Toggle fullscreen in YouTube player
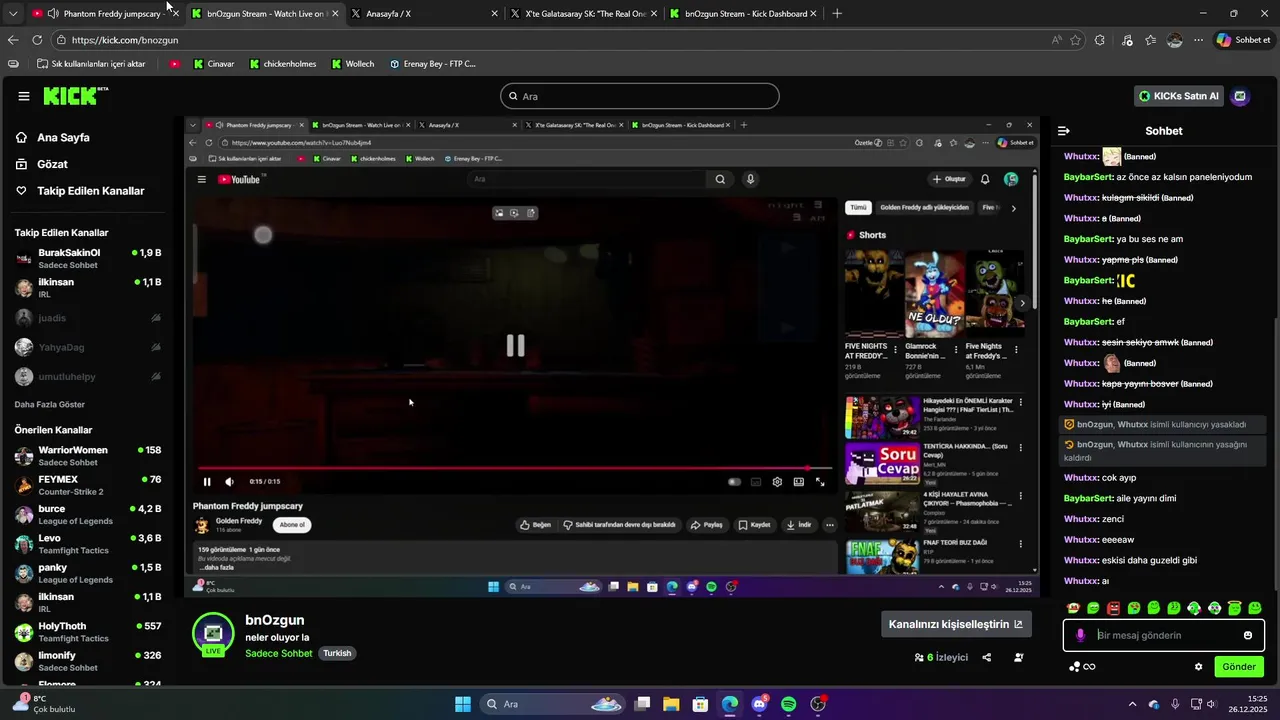The width and height of the screenshot is (1280, 720). pyautogui.click(x=820, y=482)
